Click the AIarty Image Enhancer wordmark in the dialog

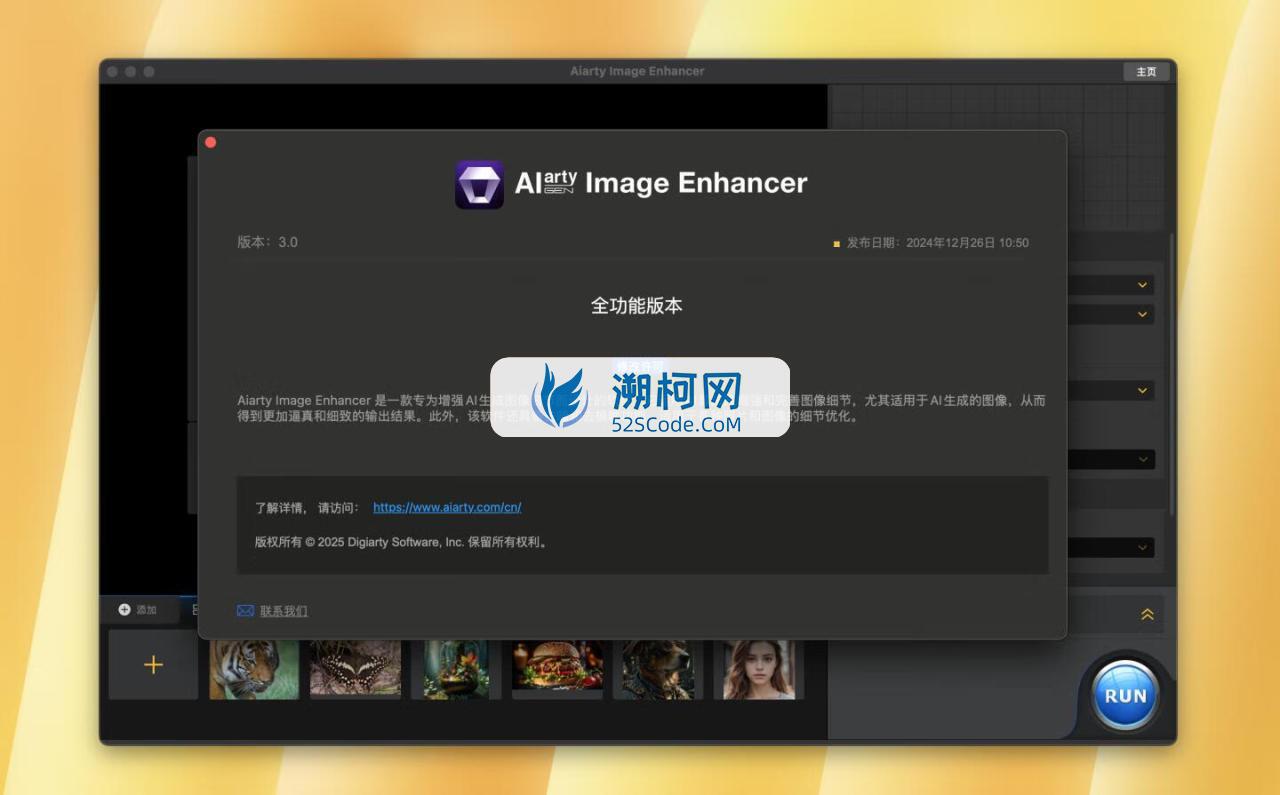[x=661, y=183]
